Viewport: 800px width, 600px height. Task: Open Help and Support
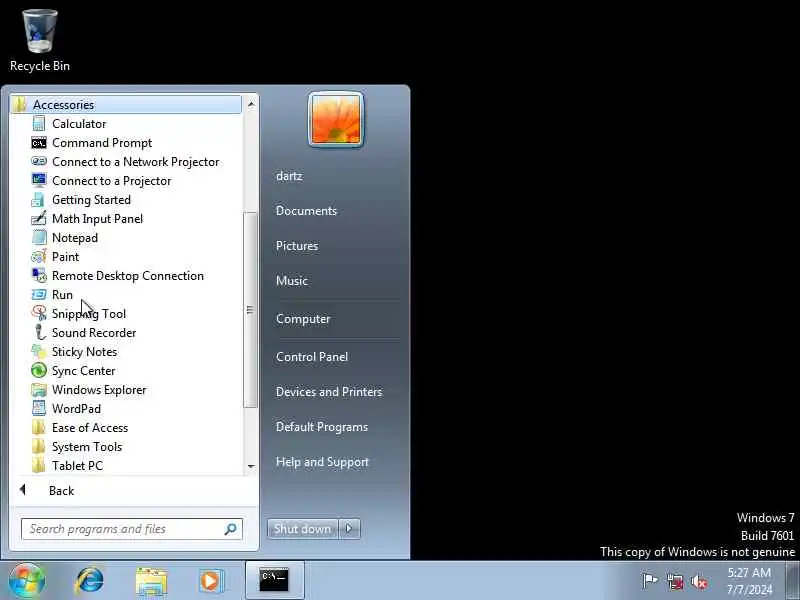tap(322, 462)
